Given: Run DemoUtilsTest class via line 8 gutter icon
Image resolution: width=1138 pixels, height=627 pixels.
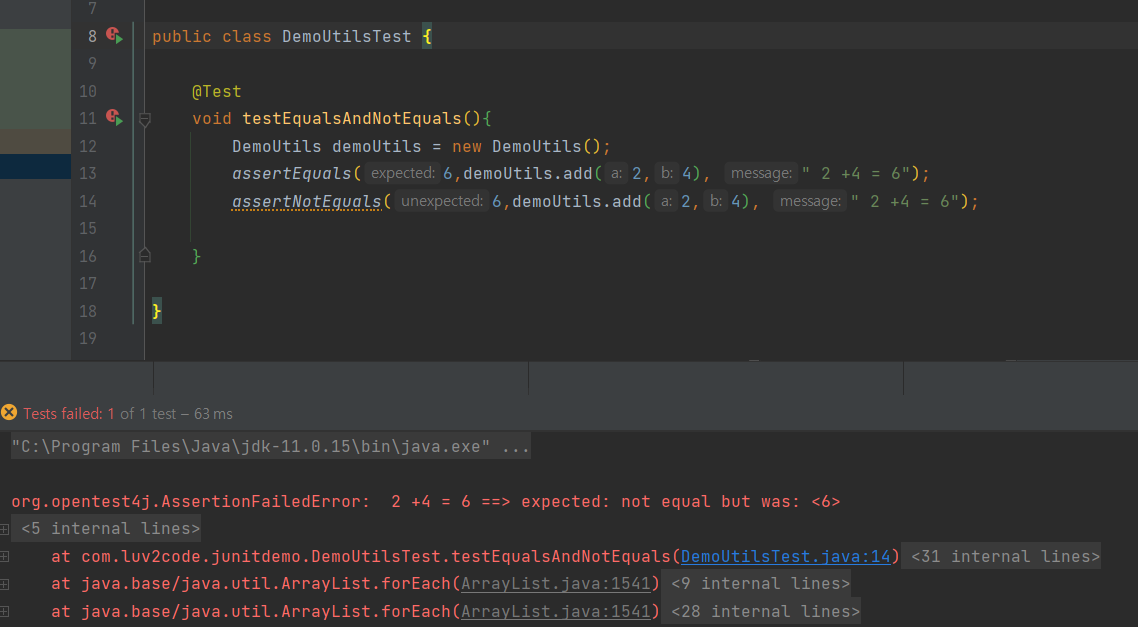Looking at the screenshot, I should (114, 35).
